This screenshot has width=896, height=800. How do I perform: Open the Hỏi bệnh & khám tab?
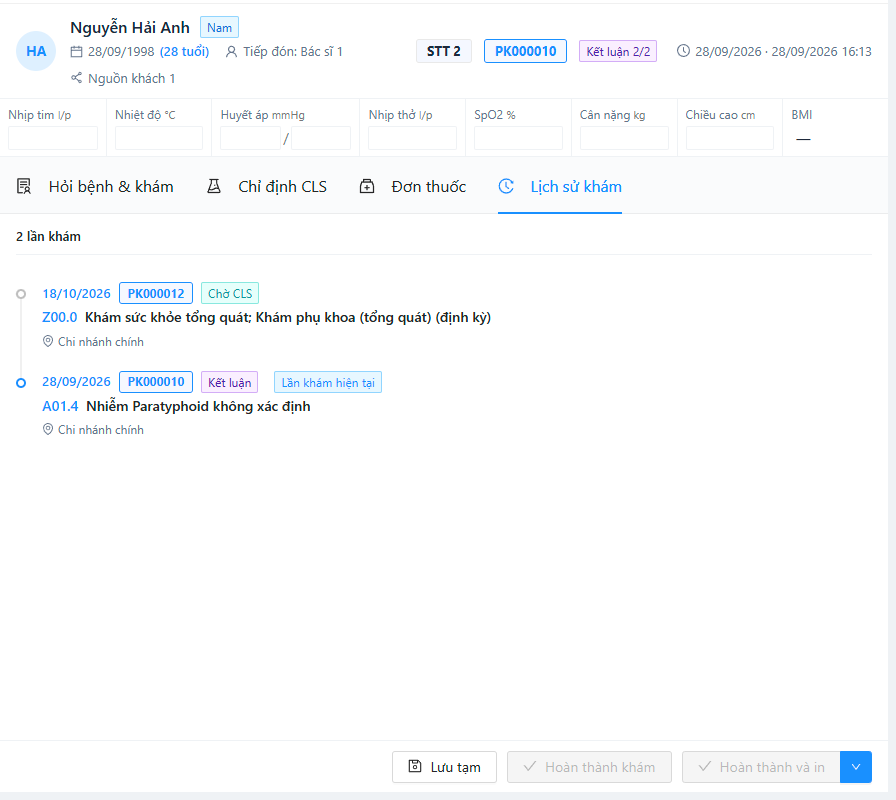pyautogui.click(x=95, y=187)
